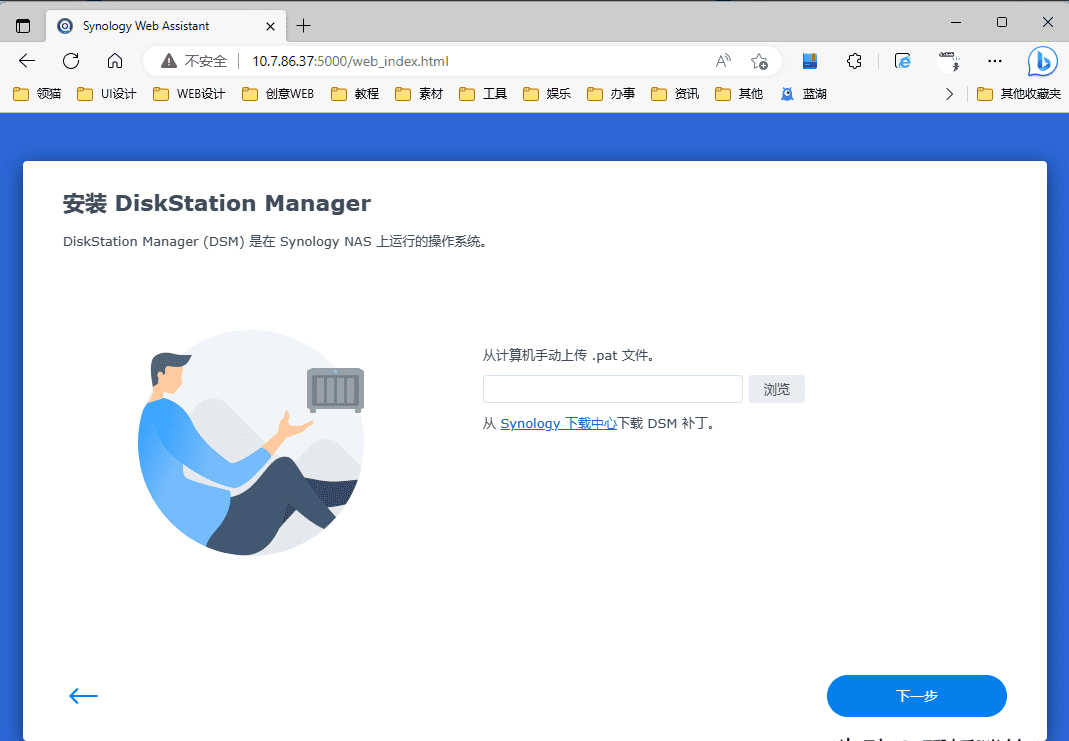Open the 蓝湖 bookmark
This screenshot has width=1069, height=741.
tap(804, 94)
